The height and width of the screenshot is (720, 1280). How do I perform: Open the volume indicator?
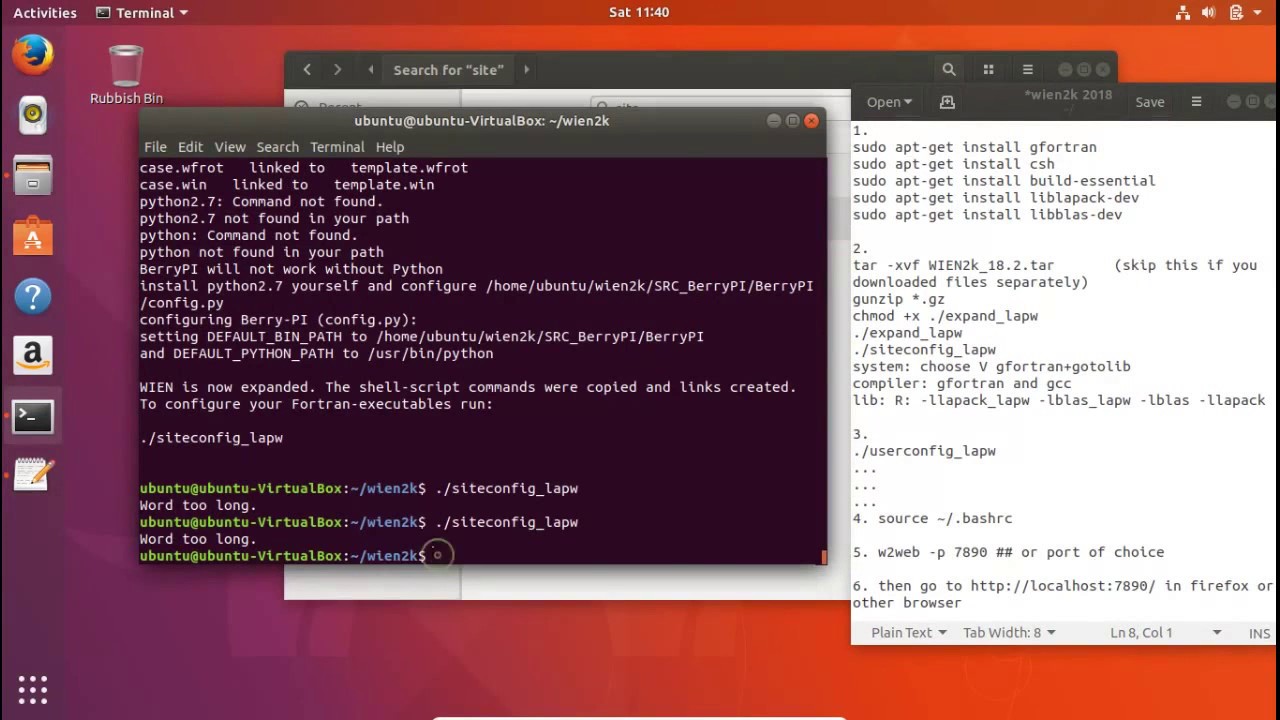pos(1208,13)
